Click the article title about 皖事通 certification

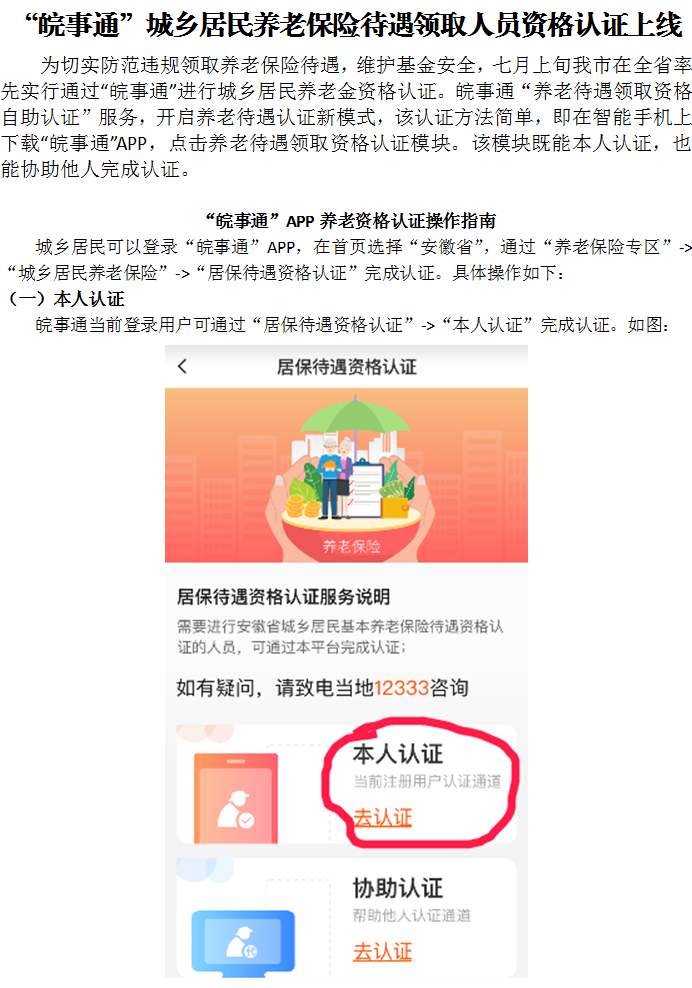coord(353,25)
